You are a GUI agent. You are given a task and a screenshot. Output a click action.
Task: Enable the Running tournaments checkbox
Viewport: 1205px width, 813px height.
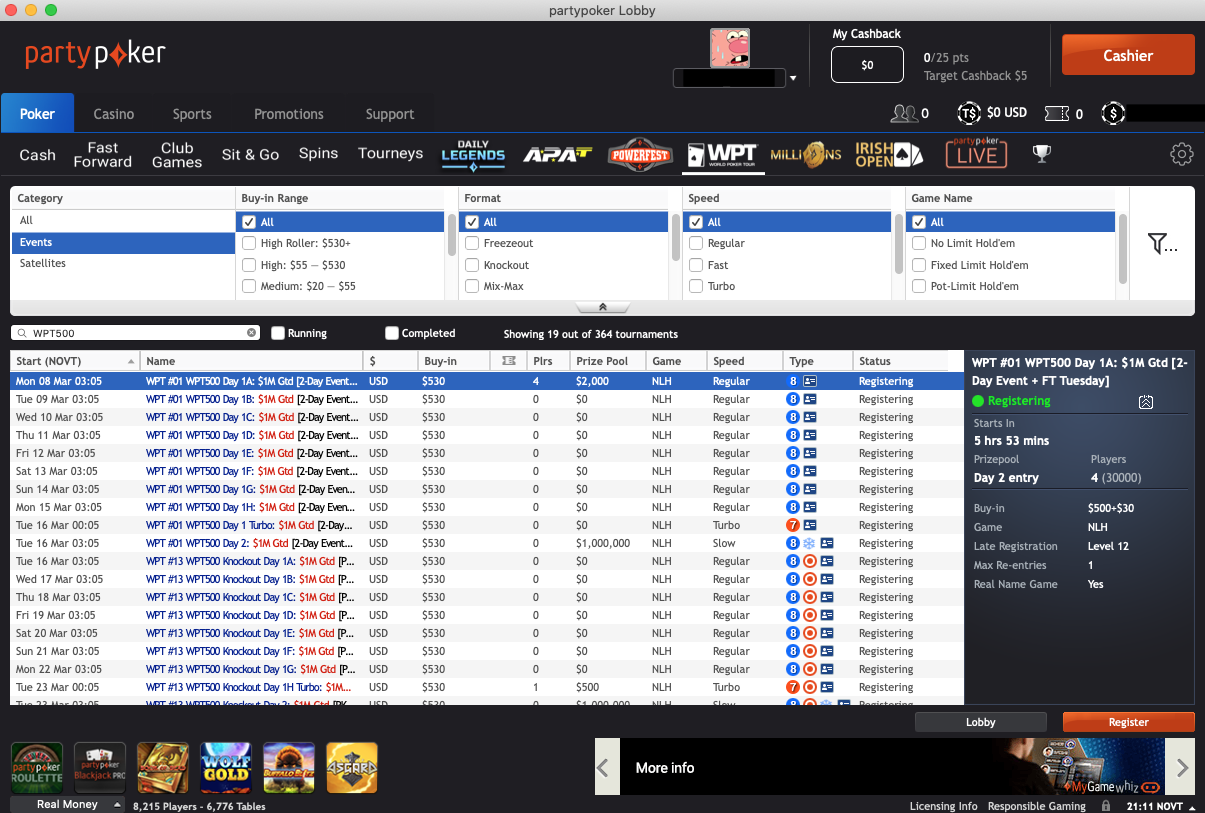pos(278,333)
